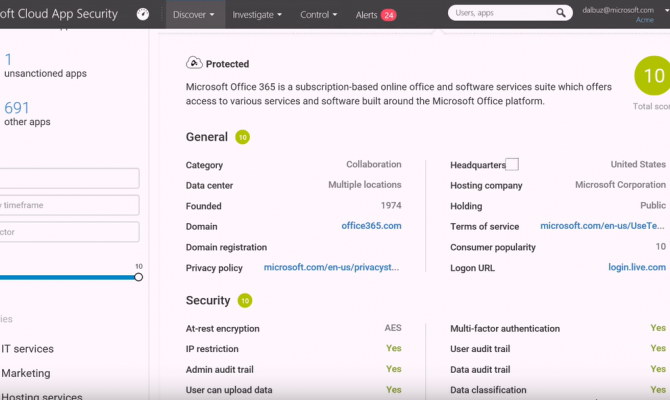670x400 pixels.
Task: Click the User audit trail Yes value
Action: tap(658, 348)
